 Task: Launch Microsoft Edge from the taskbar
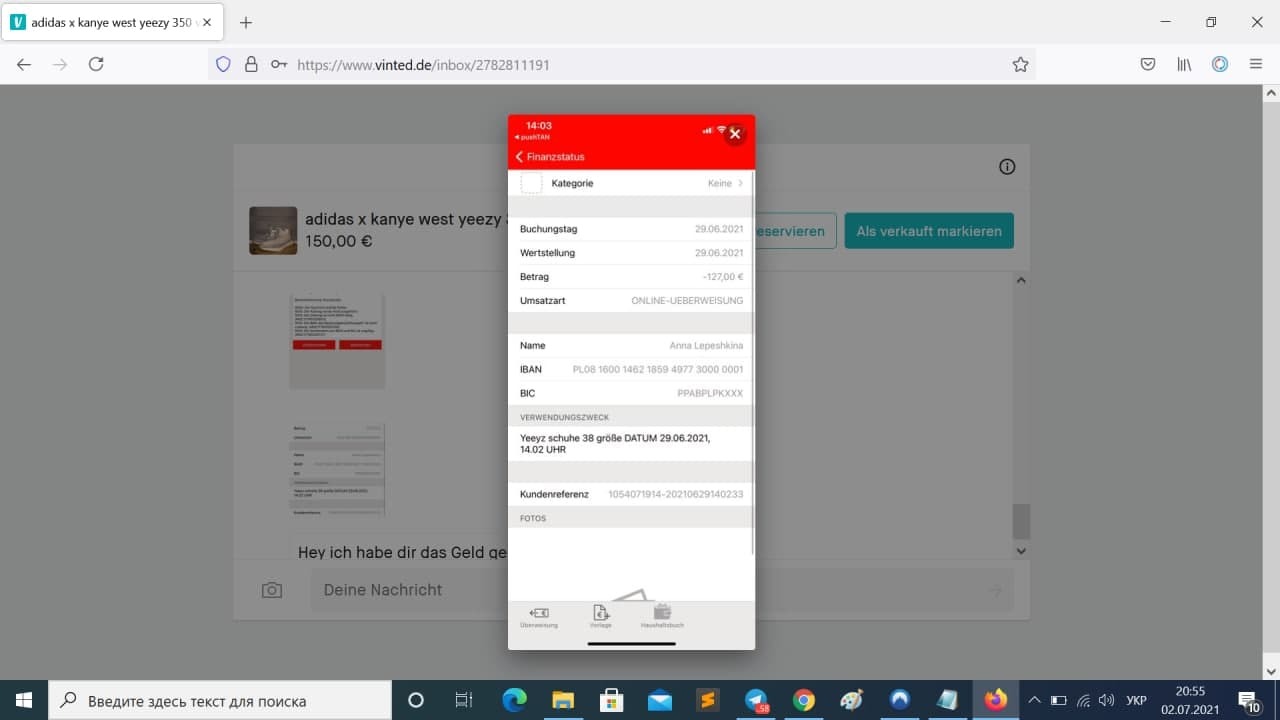point(514,700)
